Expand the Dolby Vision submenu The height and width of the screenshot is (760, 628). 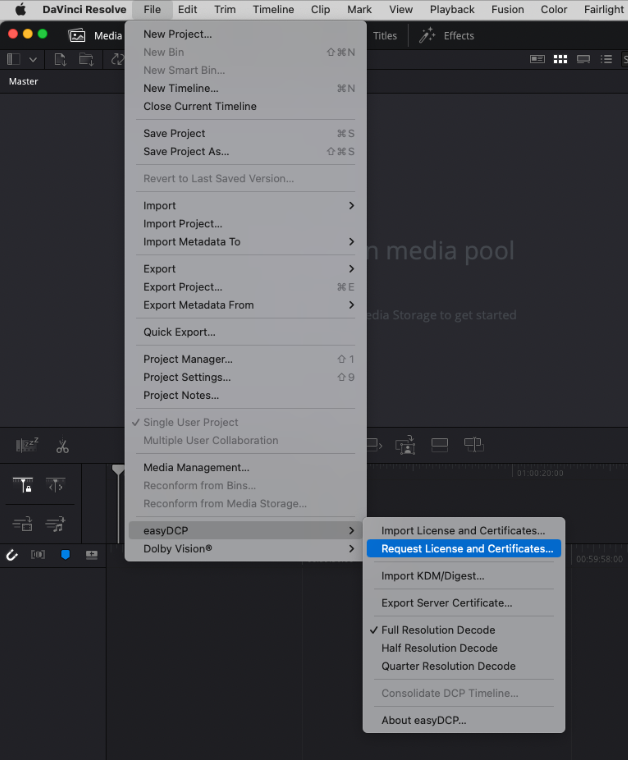point(246,549)
